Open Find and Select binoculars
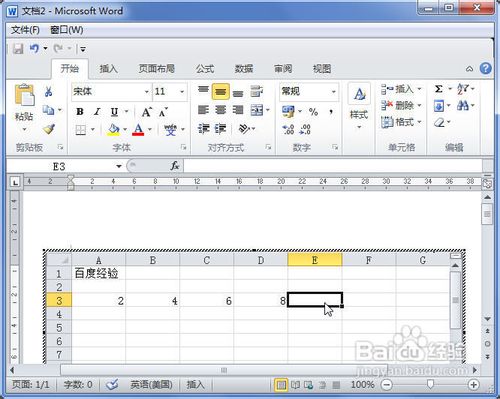This screenshot has height=399, width=500. click(462, 106)
